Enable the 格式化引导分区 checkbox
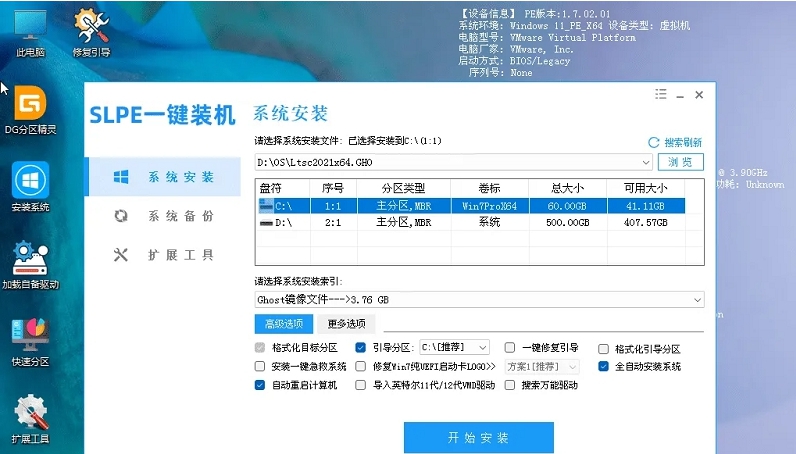The height and width of the screenshot is (454, 796). (x=603, y=349)
